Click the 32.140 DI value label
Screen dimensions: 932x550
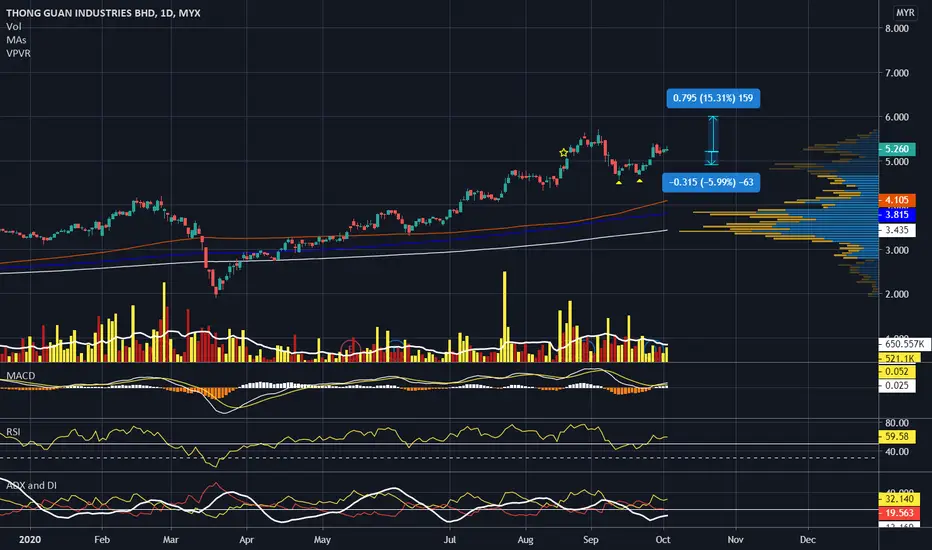(x=899, y=499)
